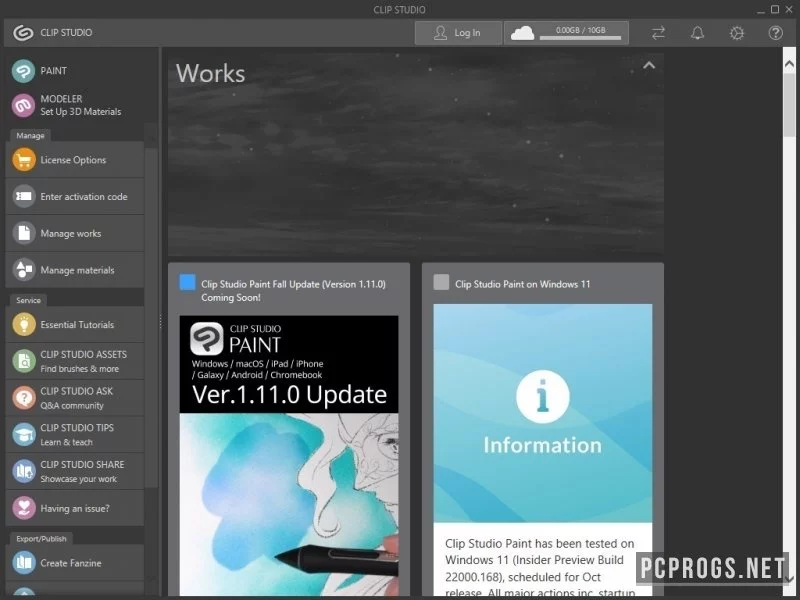800x600 pixels.
Task: Open CLIP STUDIO ASK icon
Action: point(23,398)
